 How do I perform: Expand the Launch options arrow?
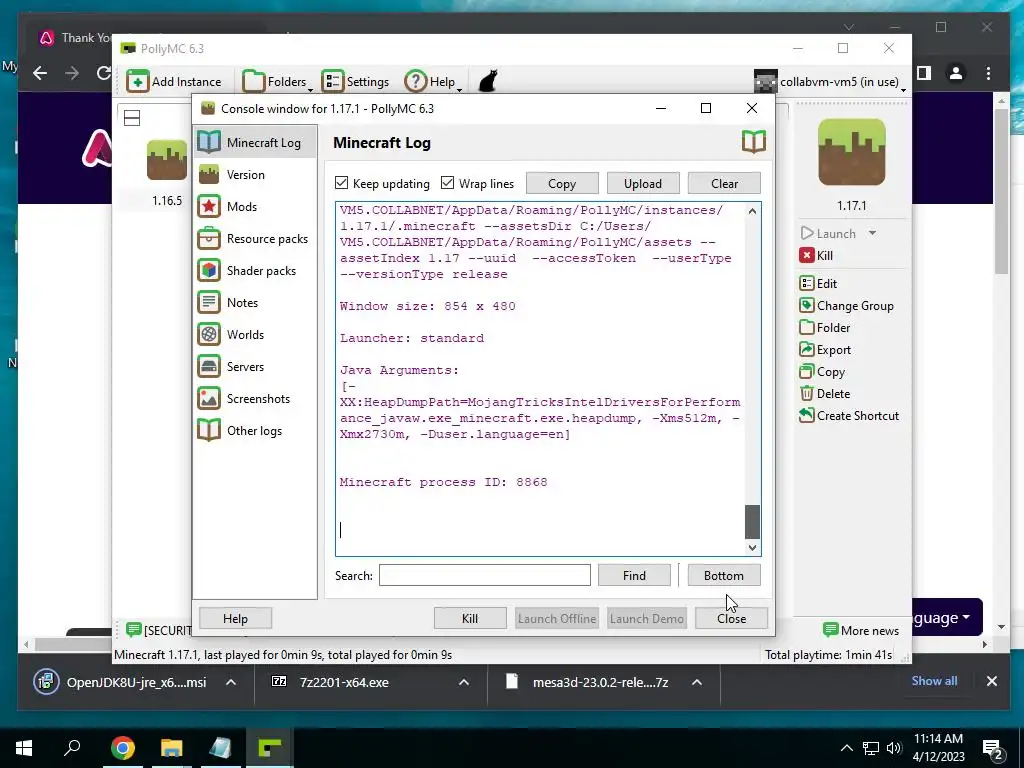pyautogui.click(x=872, y=233)
